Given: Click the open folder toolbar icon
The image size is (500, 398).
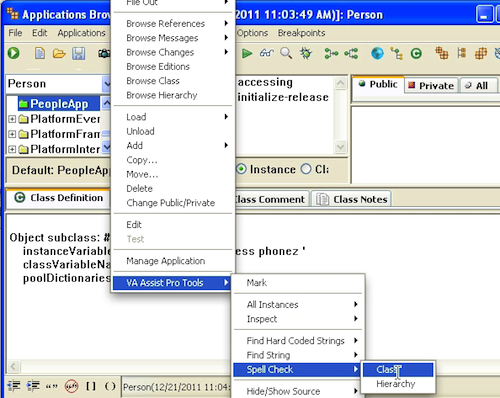Looking at the screenshot, I should tap(59, 53).
